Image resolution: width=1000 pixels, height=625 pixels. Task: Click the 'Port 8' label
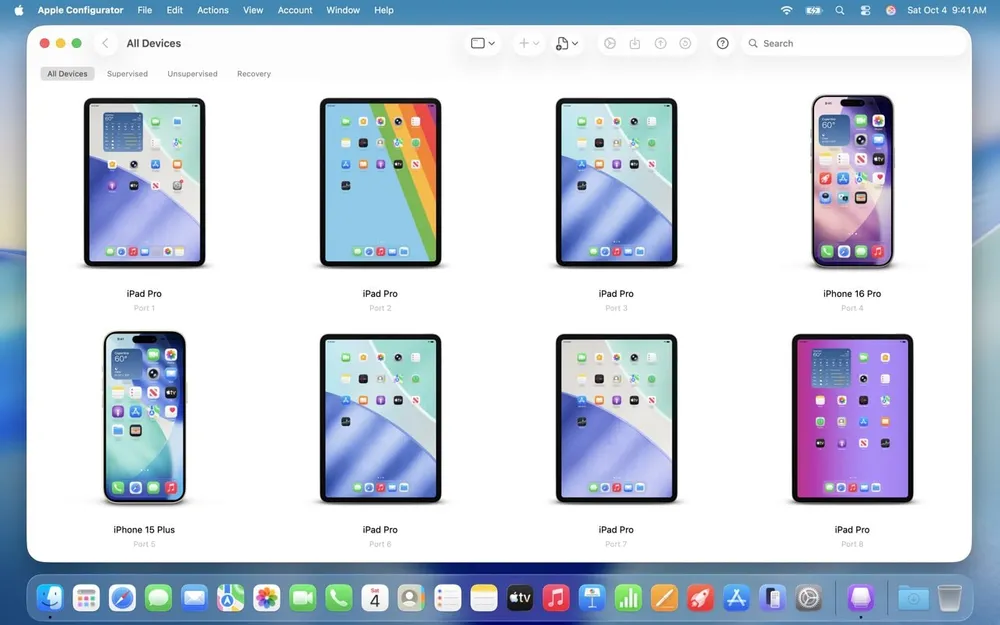852,544
